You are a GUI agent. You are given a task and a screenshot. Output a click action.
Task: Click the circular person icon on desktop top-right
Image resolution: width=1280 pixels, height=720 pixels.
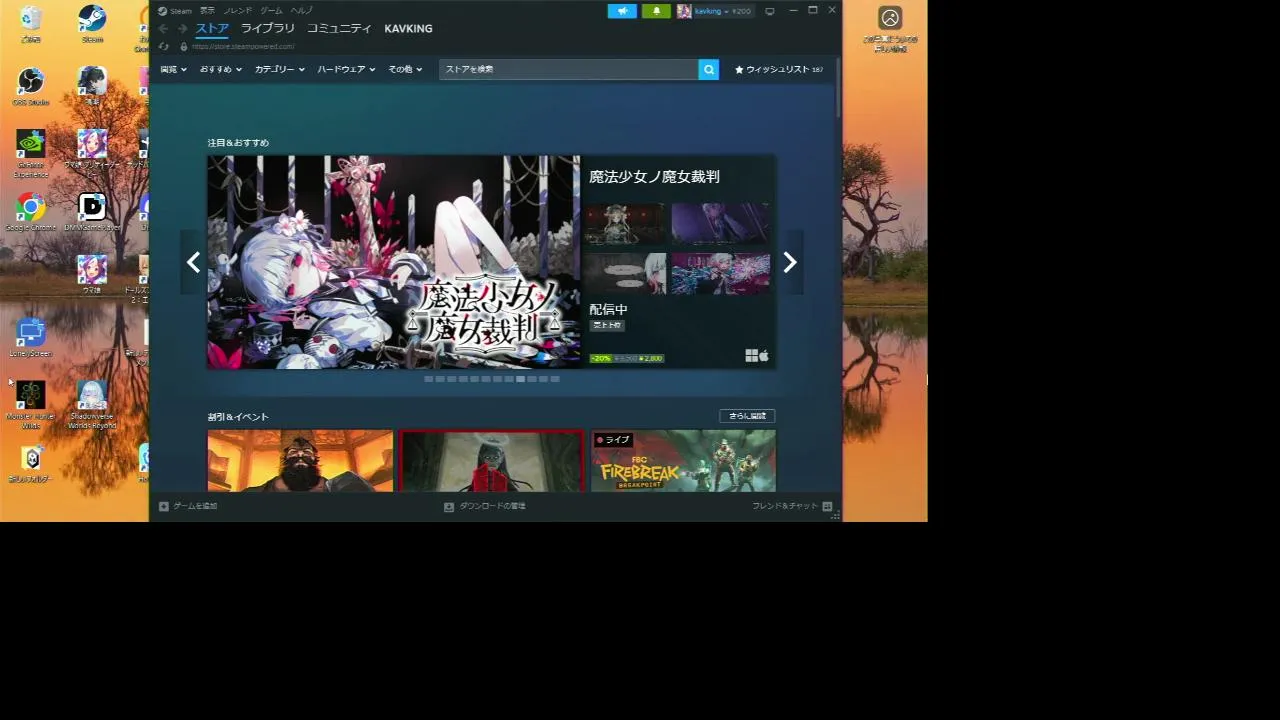pos(890,18)
